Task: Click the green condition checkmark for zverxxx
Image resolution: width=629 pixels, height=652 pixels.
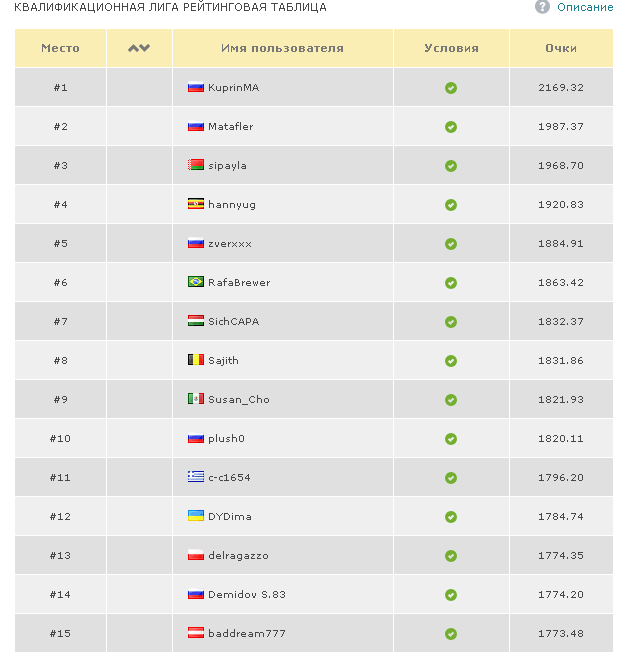Action: (451, 244)
